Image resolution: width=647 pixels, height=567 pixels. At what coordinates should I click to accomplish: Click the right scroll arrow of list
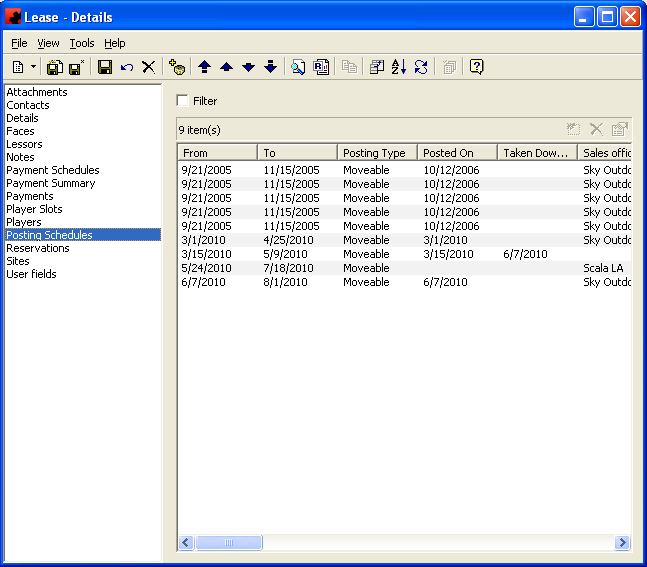(622, 542)
